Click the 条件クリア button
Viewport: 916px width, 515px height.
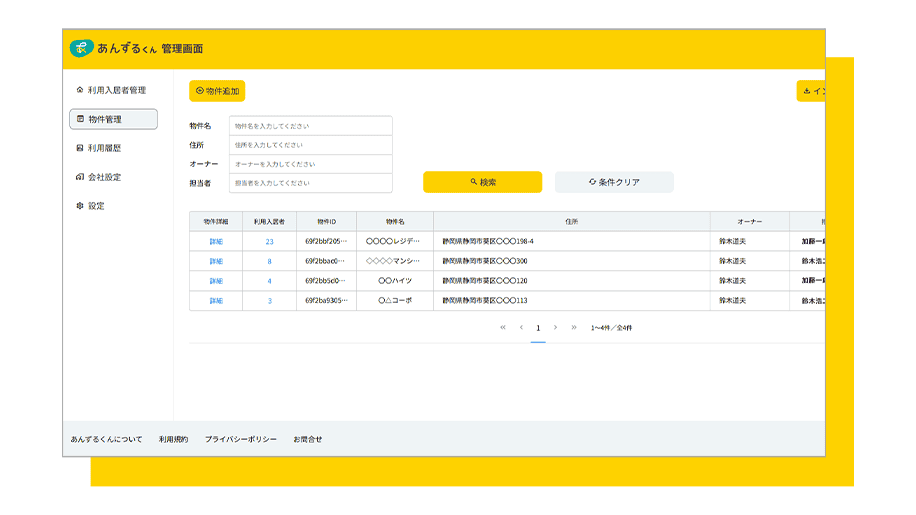point(614,182)
